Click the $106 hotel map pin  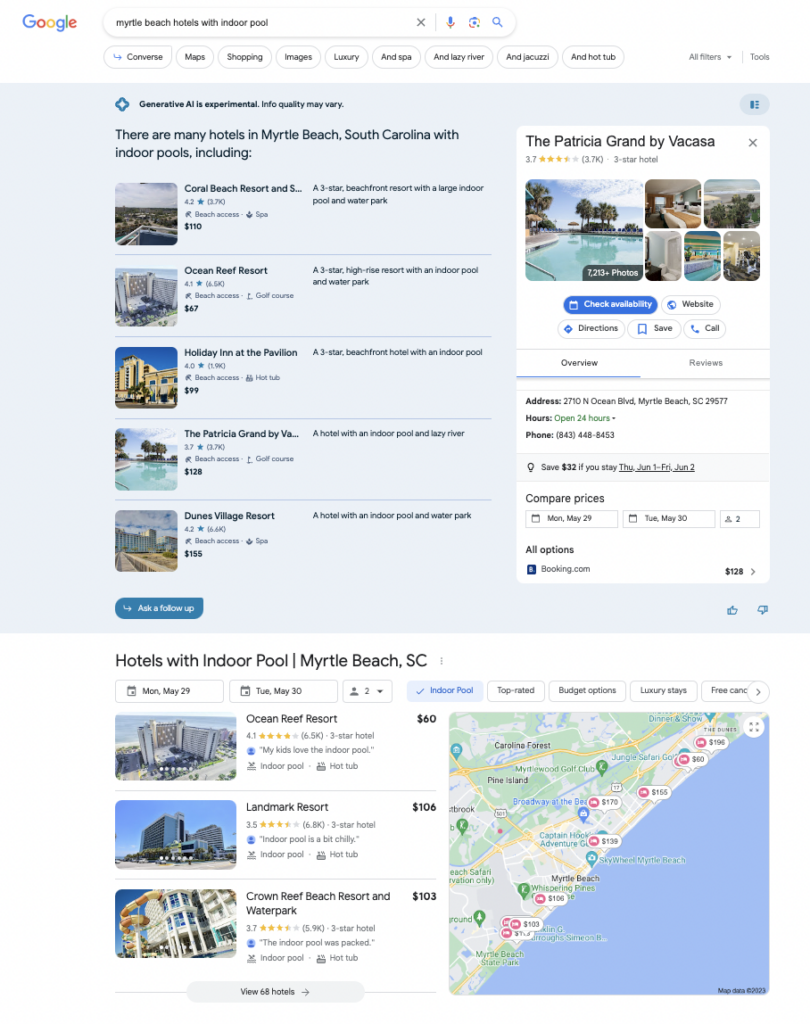point(550,899)
